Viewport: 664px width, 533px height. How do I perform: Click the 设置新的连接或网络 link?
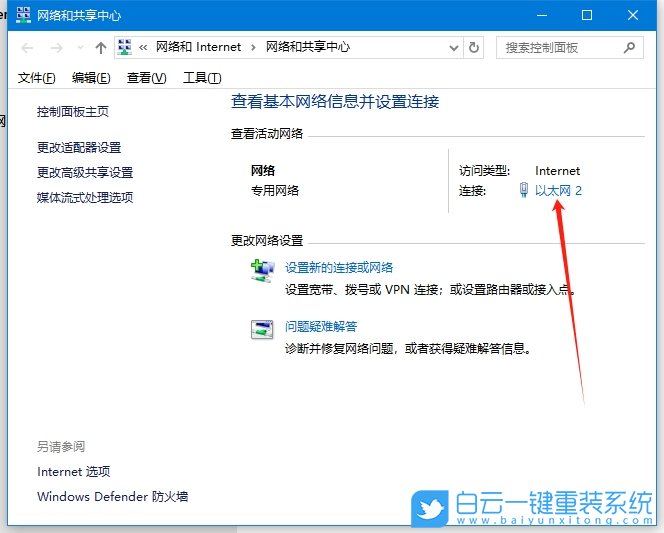point(339,268)
